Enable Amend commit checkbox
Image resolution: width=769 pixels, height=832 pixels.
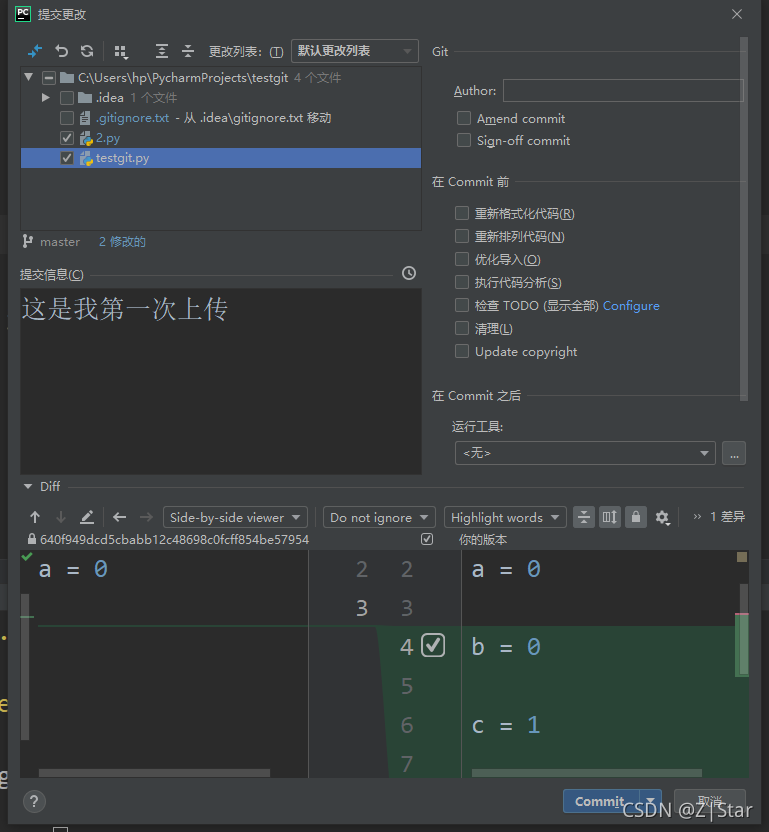[x=464, y=118]
